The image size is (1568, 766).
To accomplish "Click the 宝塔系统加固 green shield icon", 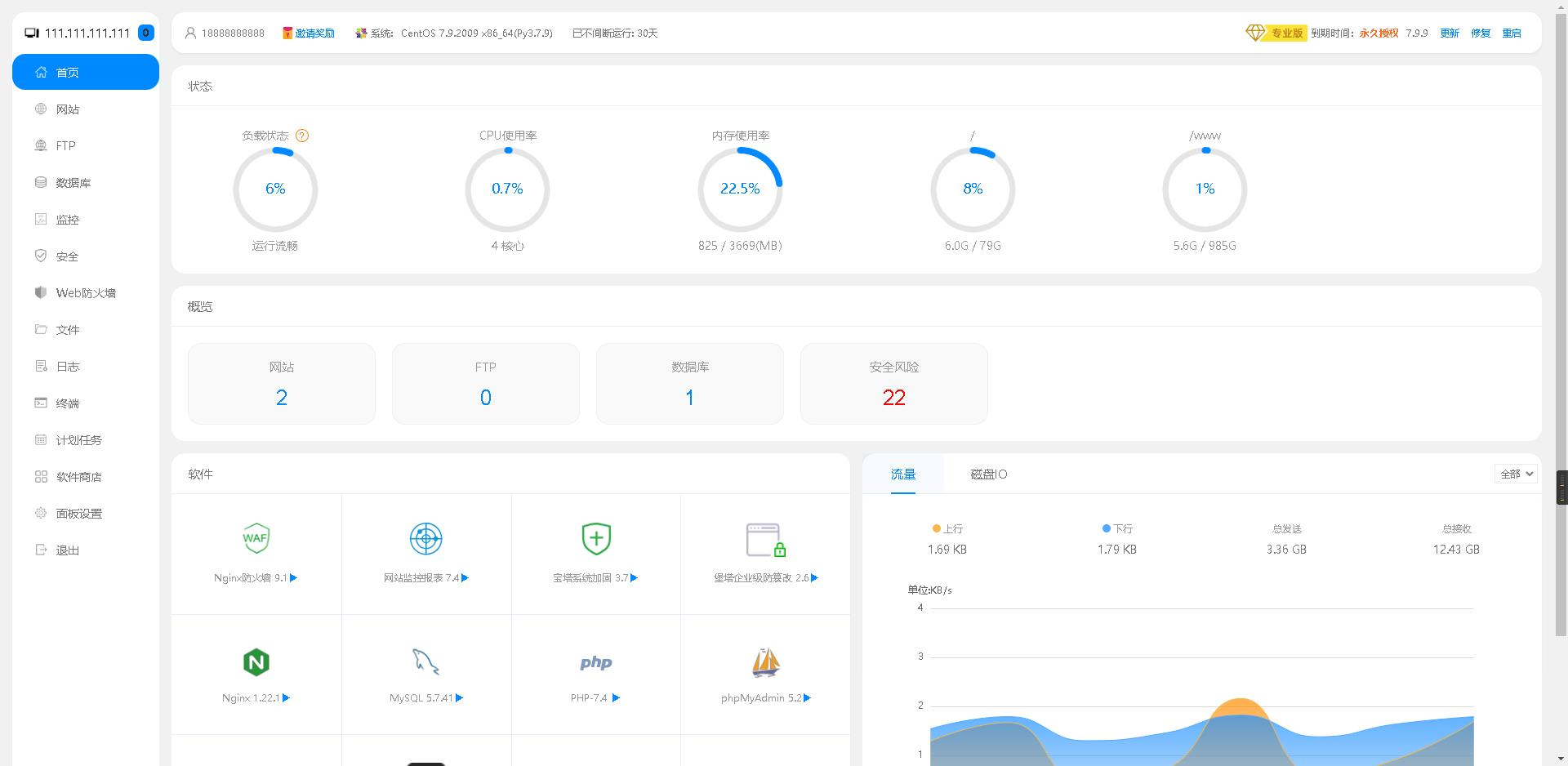I will (x=595, y=538).
